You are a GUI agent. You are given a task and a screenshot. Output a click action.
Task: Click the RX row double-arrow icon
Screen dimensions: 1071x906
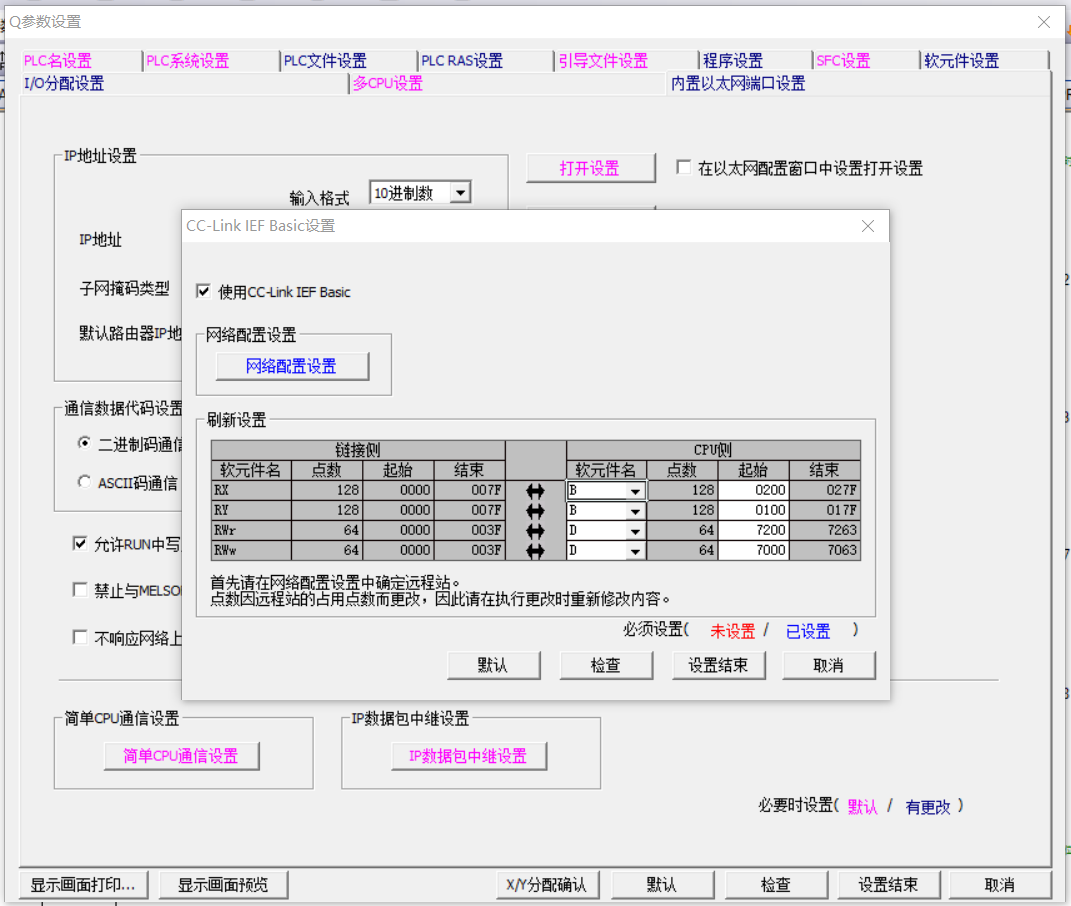pyautogui.click(x=535, y=491)
